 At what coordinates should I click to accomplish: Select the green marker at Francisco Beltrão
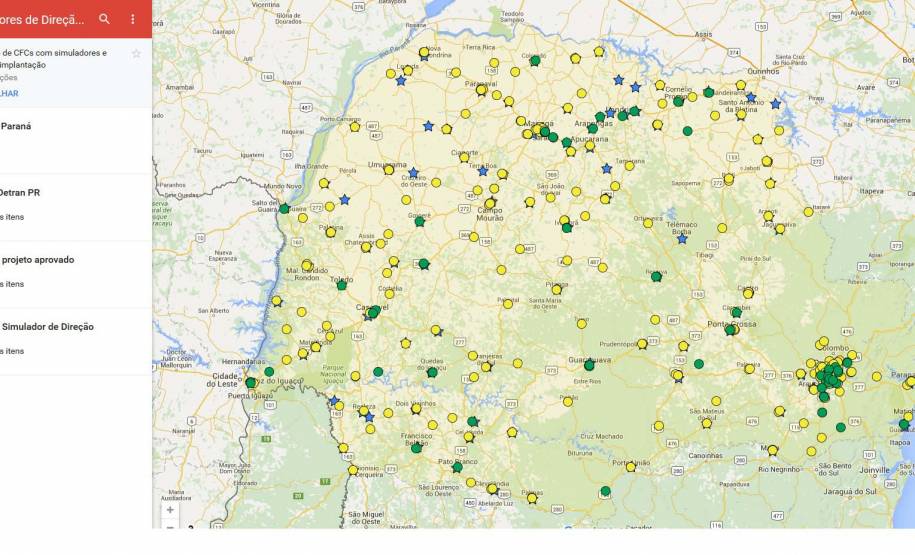(x=416, y=447)
